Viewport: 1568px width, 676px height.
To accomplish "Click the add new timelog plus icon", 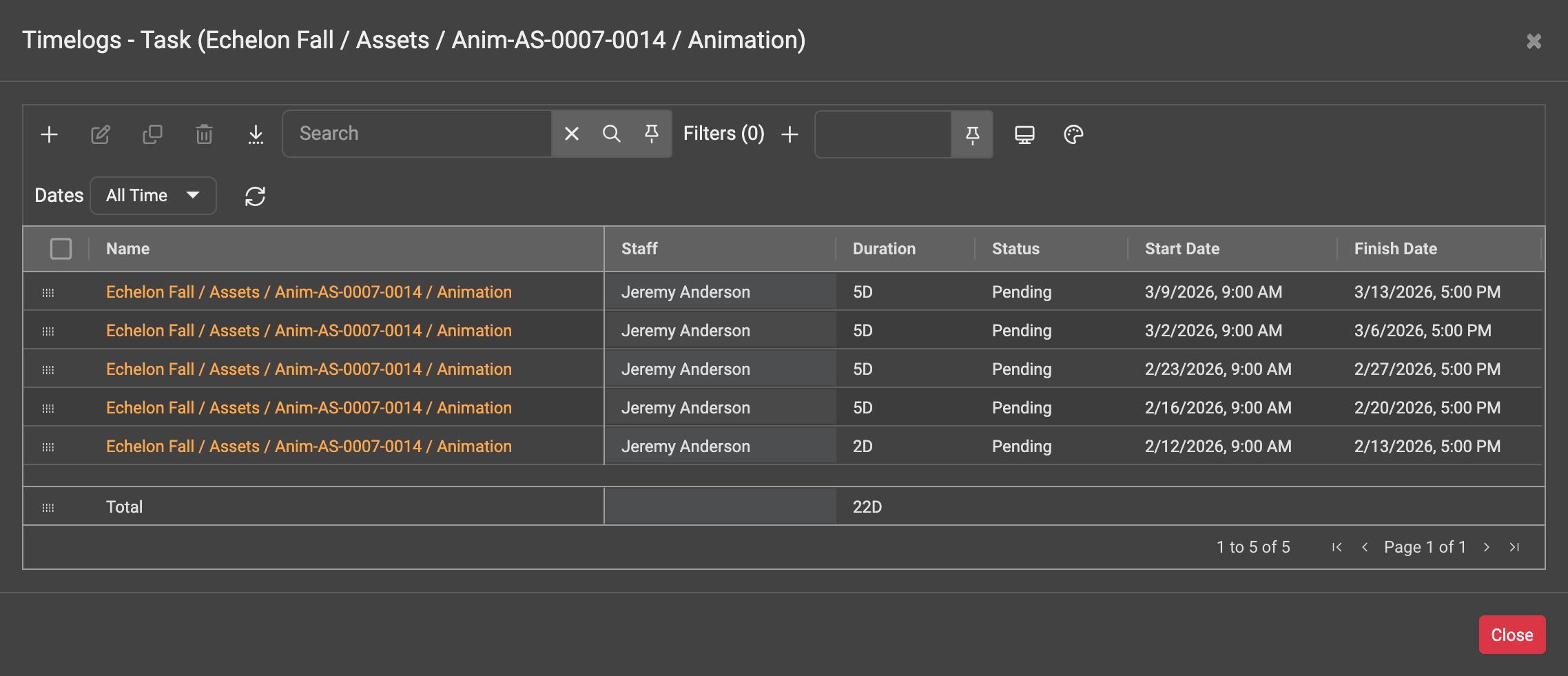I will (x=49, y=134).
